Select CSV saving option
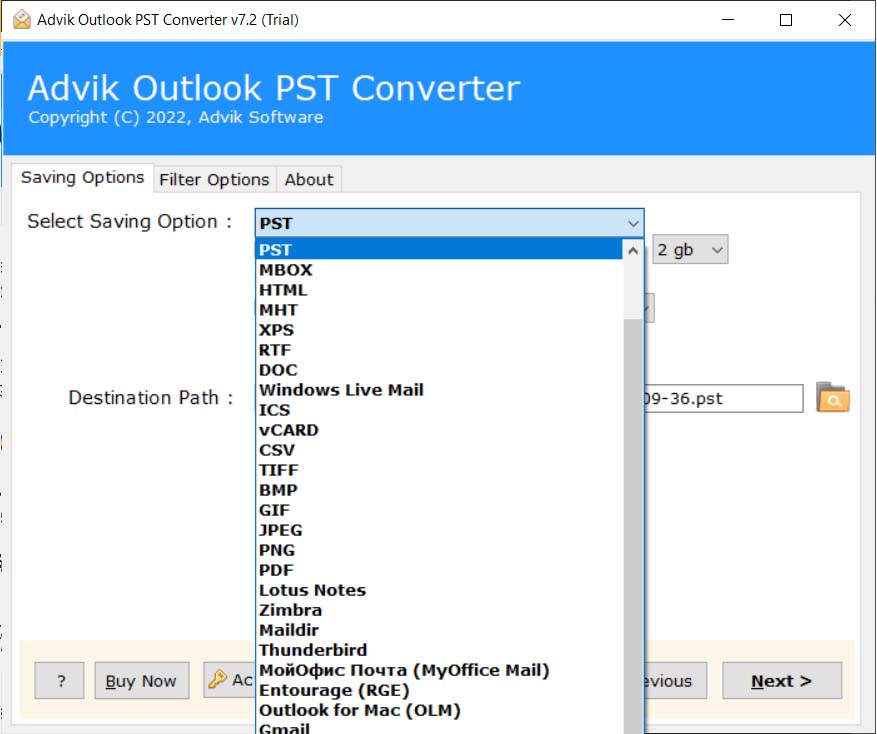 (439, 450)
